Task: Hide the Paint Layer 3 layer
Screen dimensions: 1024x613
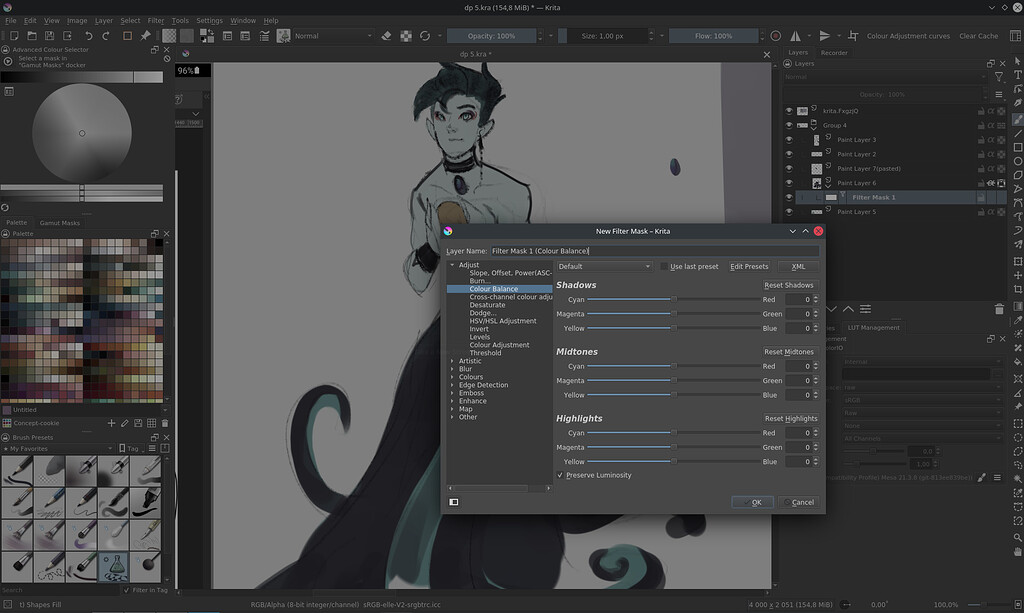Action: (x=787, y=139)
